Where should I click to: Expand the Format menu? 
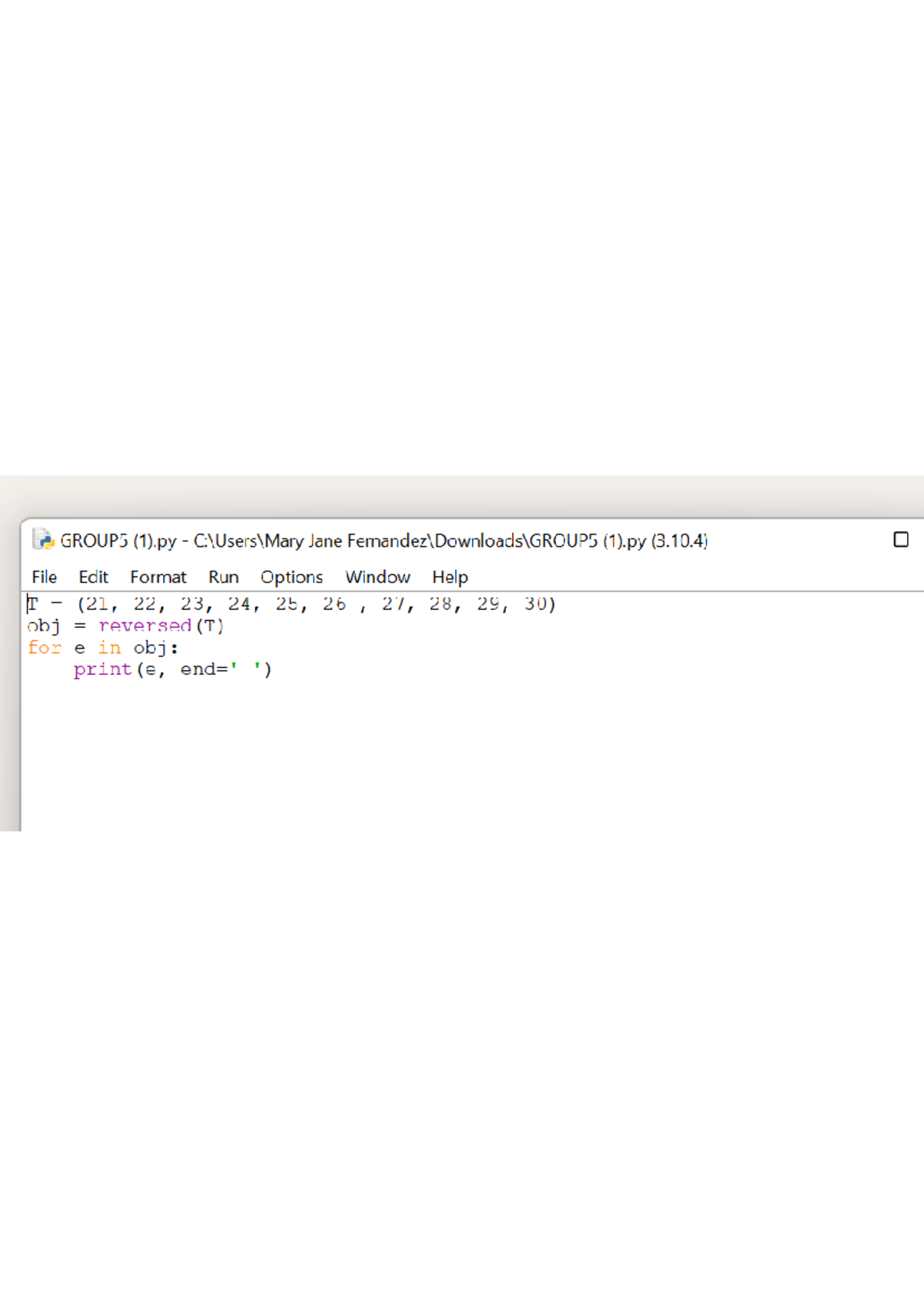pyautogui.click(x=158, y=577)
